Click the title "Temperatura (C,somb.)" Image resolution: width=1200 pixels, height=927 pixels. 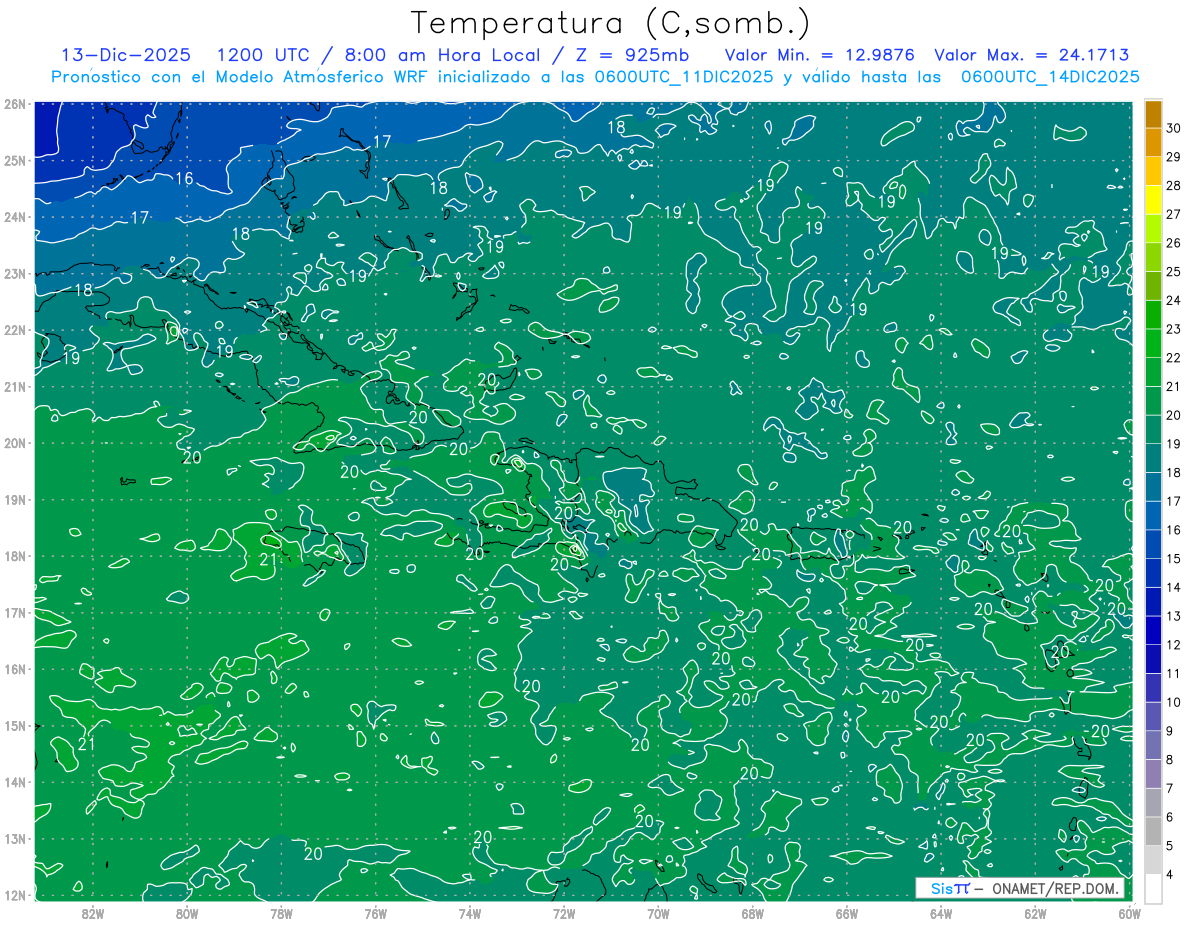coord(611,23)
